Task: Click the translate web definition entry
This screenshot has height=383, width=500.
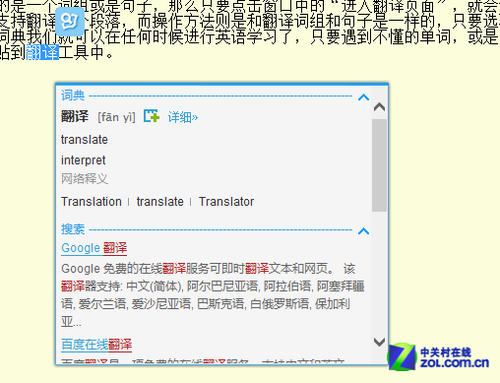Action: (x=160, y=202)
